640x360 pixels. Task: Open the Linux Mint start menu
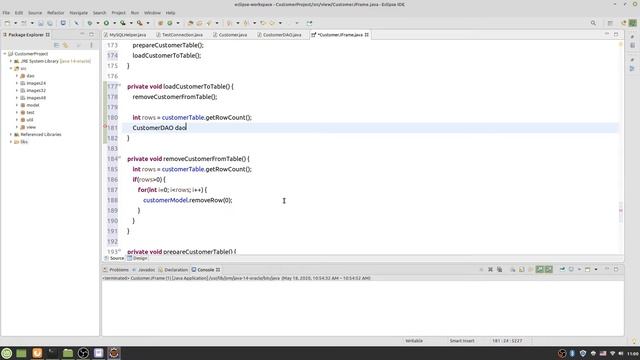[7, 353]
